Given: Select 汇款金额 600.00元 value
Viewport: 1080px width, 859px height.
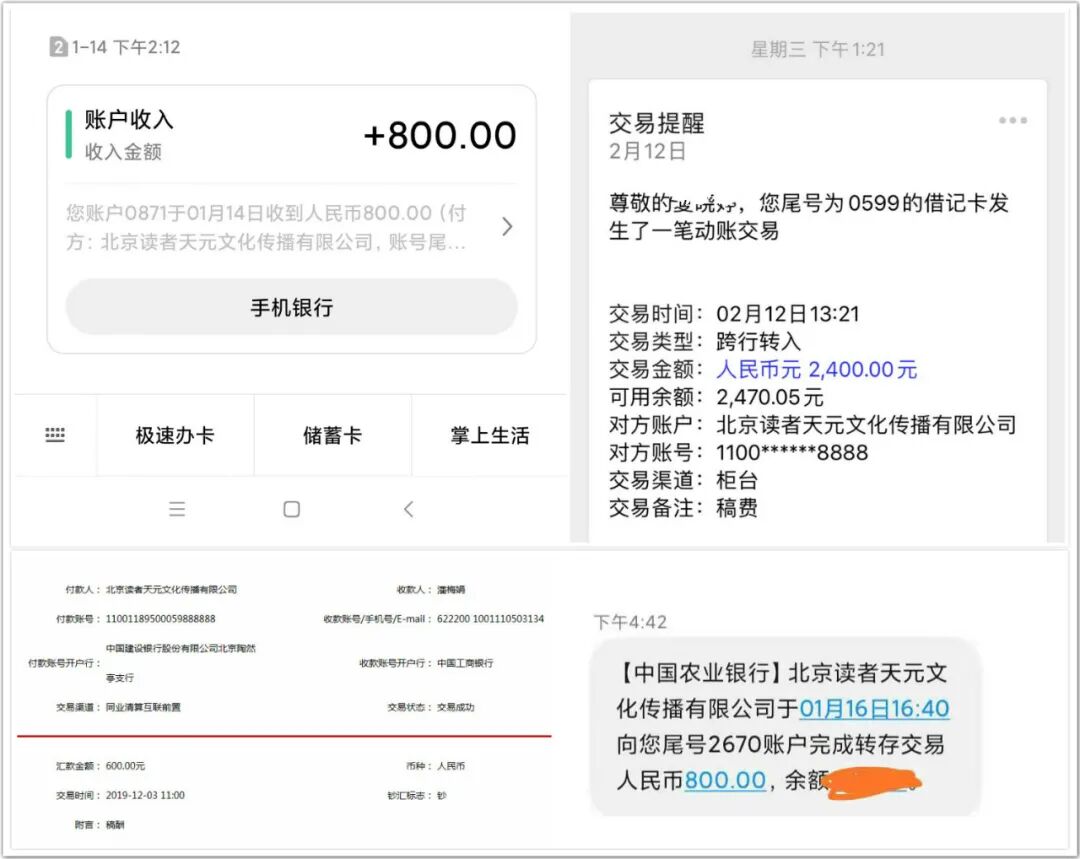Looking at the screenshot, I should point(125,766).
